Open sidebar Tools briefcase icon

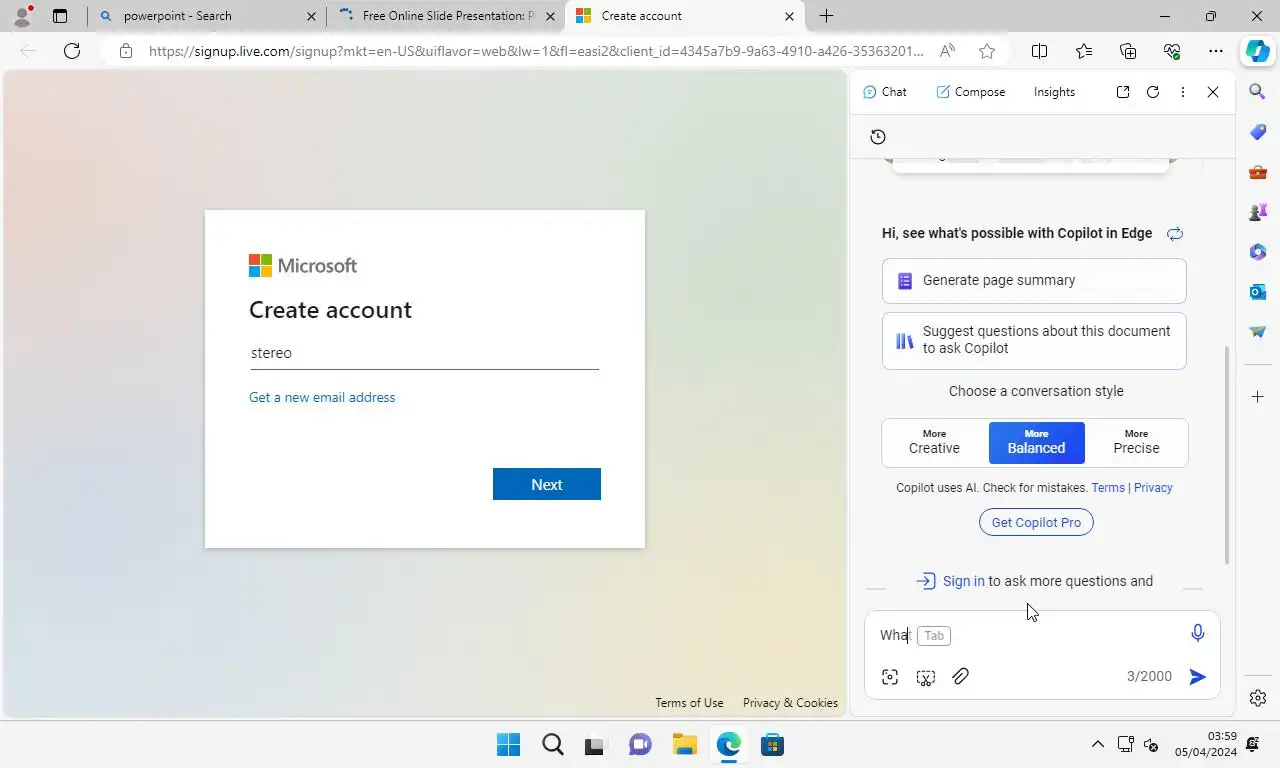point(1258,172)
